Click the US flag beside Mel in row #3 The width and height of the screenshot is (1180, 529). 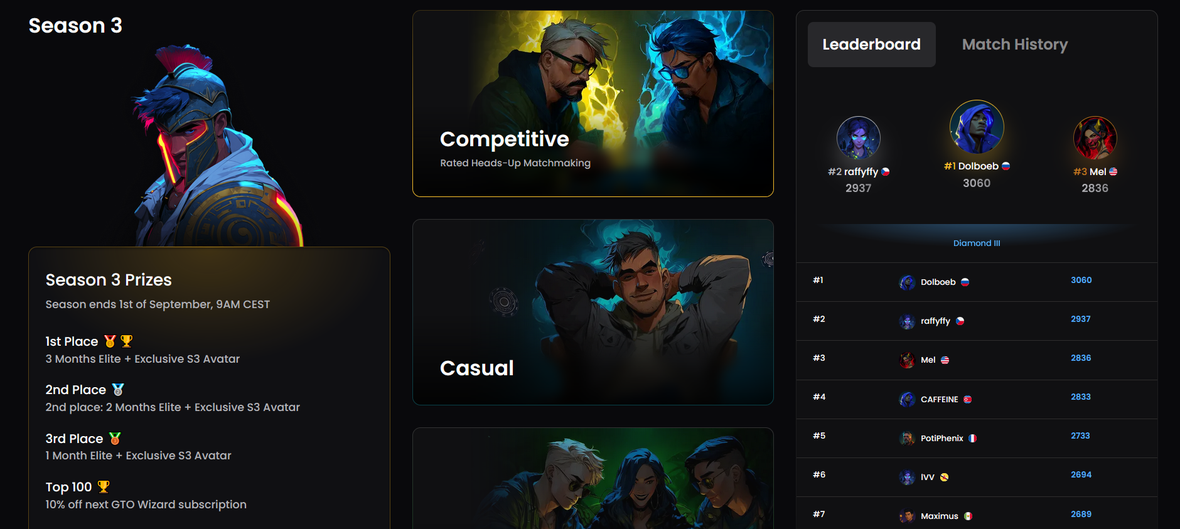pos(944,360)
